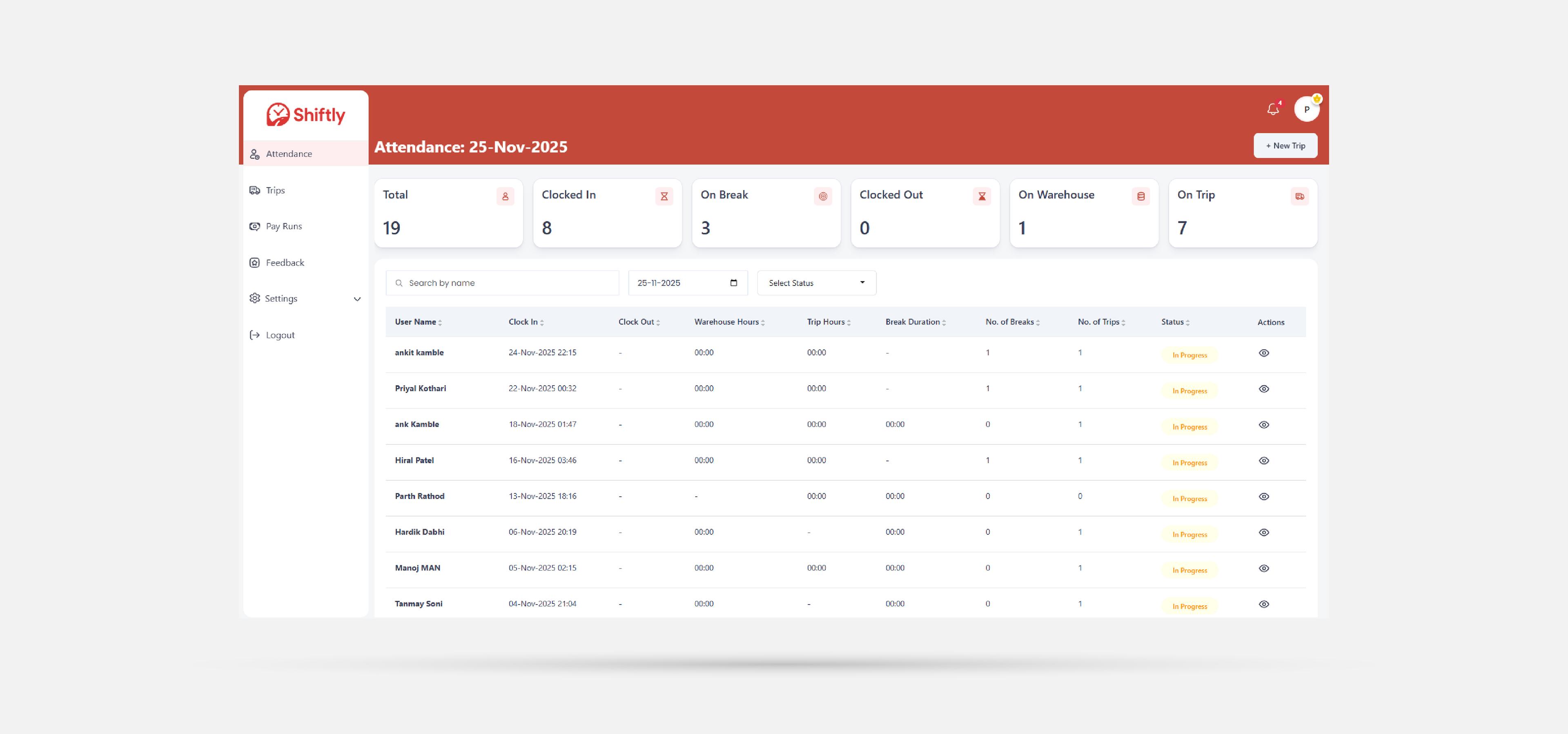The width and height of the screenshot is (1568, 734).
Task: Expand the Settings menu chevron
Action: click(x=357, y=299)
